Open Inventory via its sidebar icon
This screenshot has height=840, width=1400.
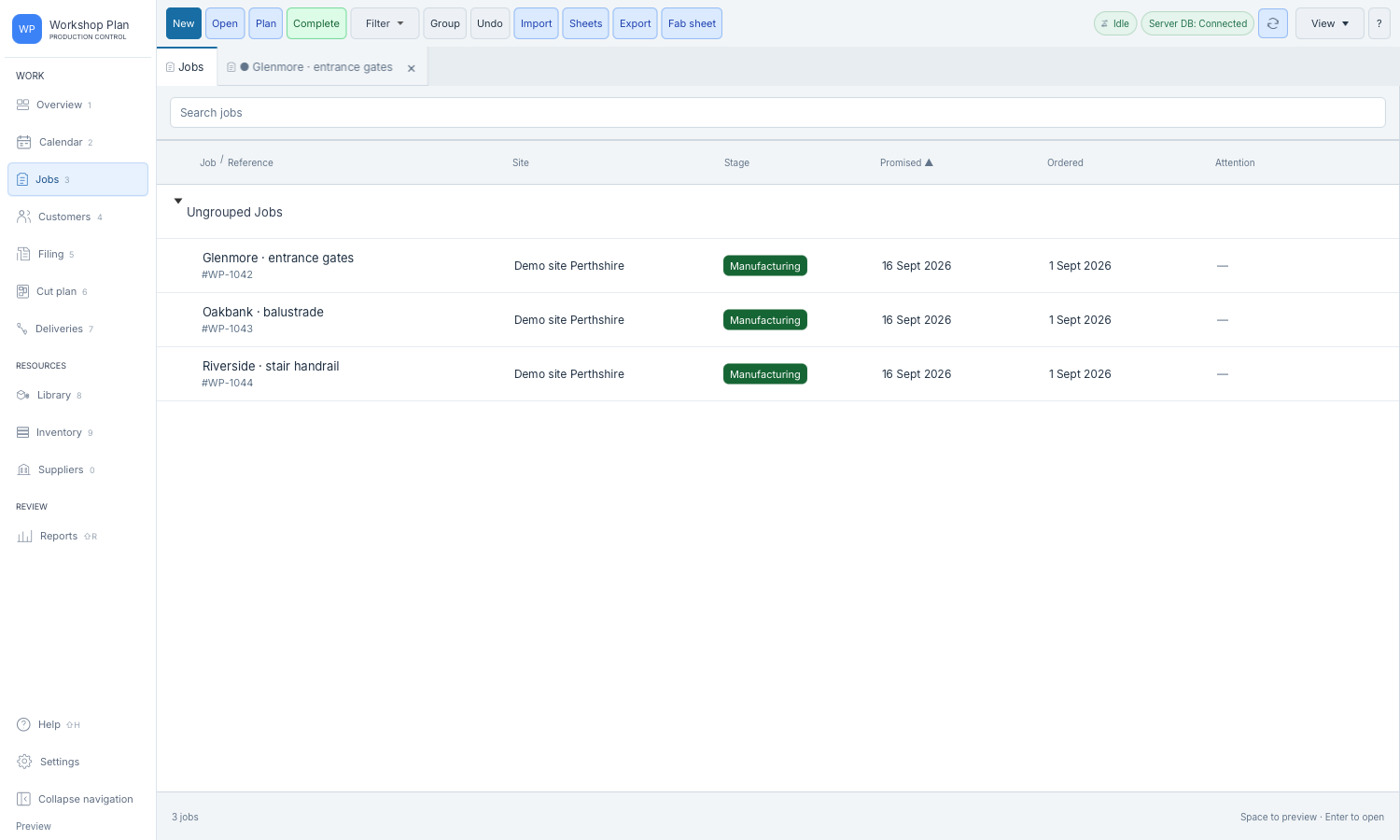(x=23, y=433)
